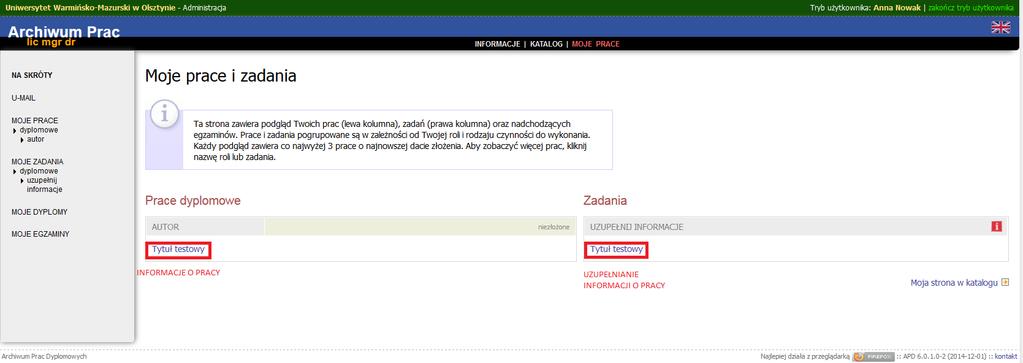Viewport: 1023px width, 363px height.
Task: Click zakończ tryb użytkownika link
Action: (971, 7)
